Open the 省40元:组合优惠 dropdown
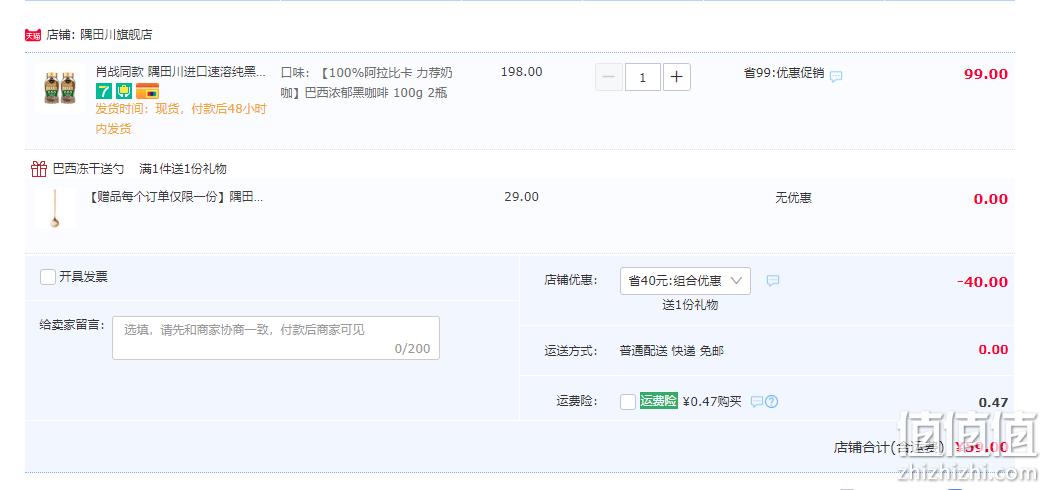The width and height of the screenshot is (1047, 490). click(x=685, y=281)
